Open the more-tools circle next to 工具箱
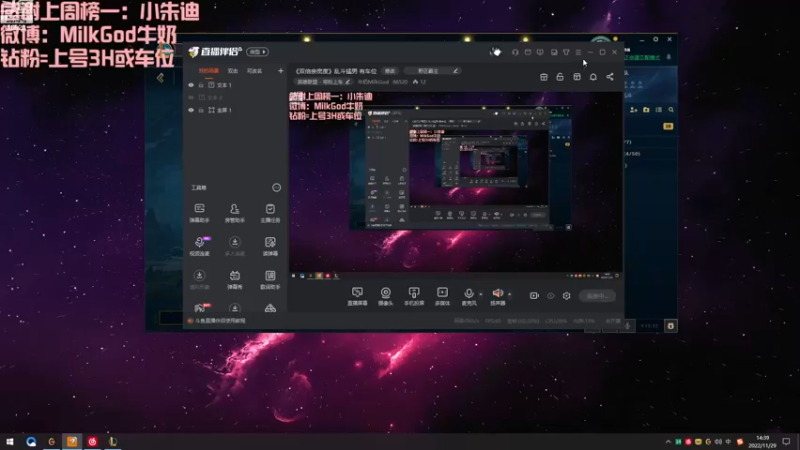The image size is (800, 450). pyautogui.click(x=277, y=188)
